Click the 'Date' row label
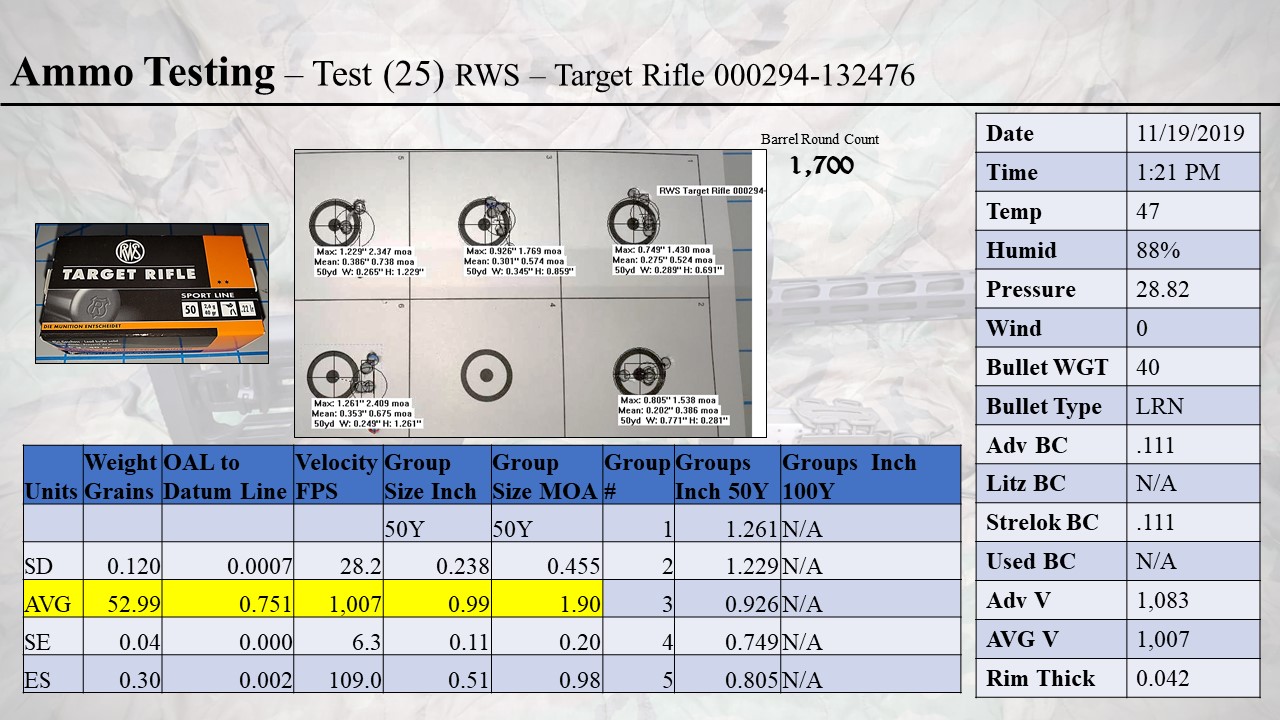The height and width of the screenshot is (720, 1280). (x=1010, y=133)
